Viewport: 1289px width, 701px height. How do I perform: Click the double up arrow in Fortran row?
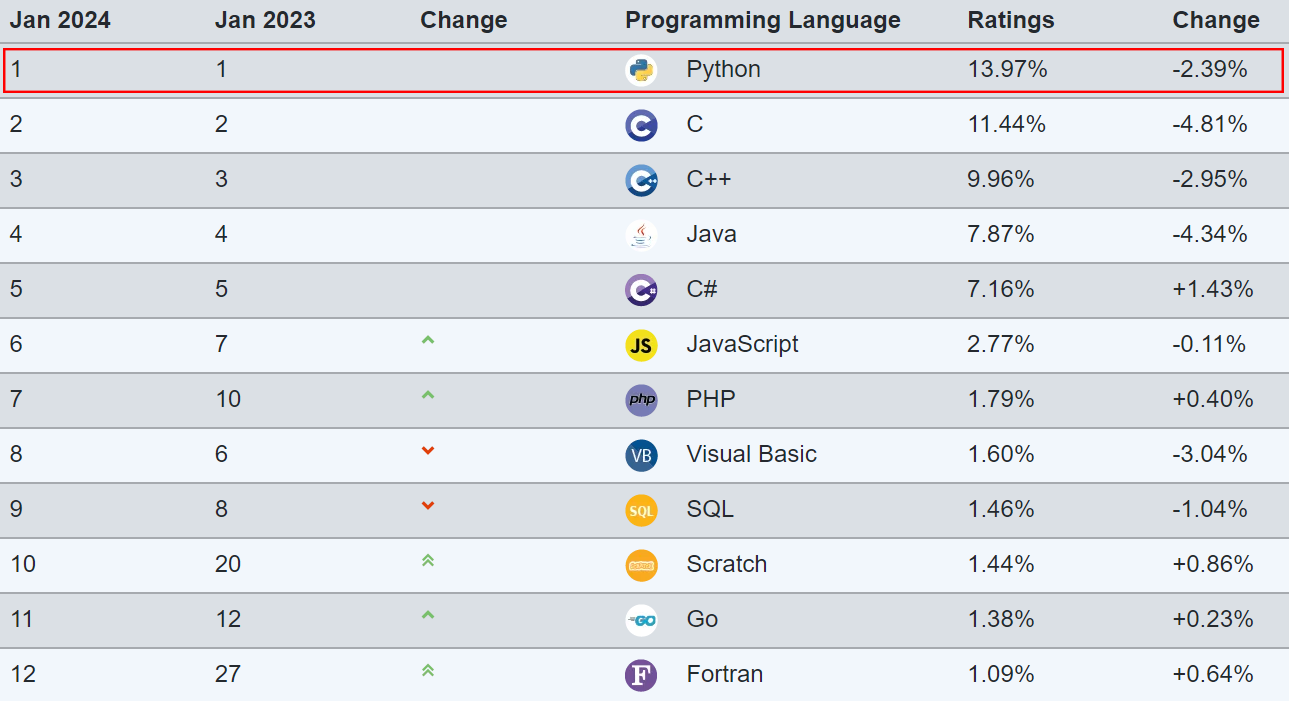point(428,670)
